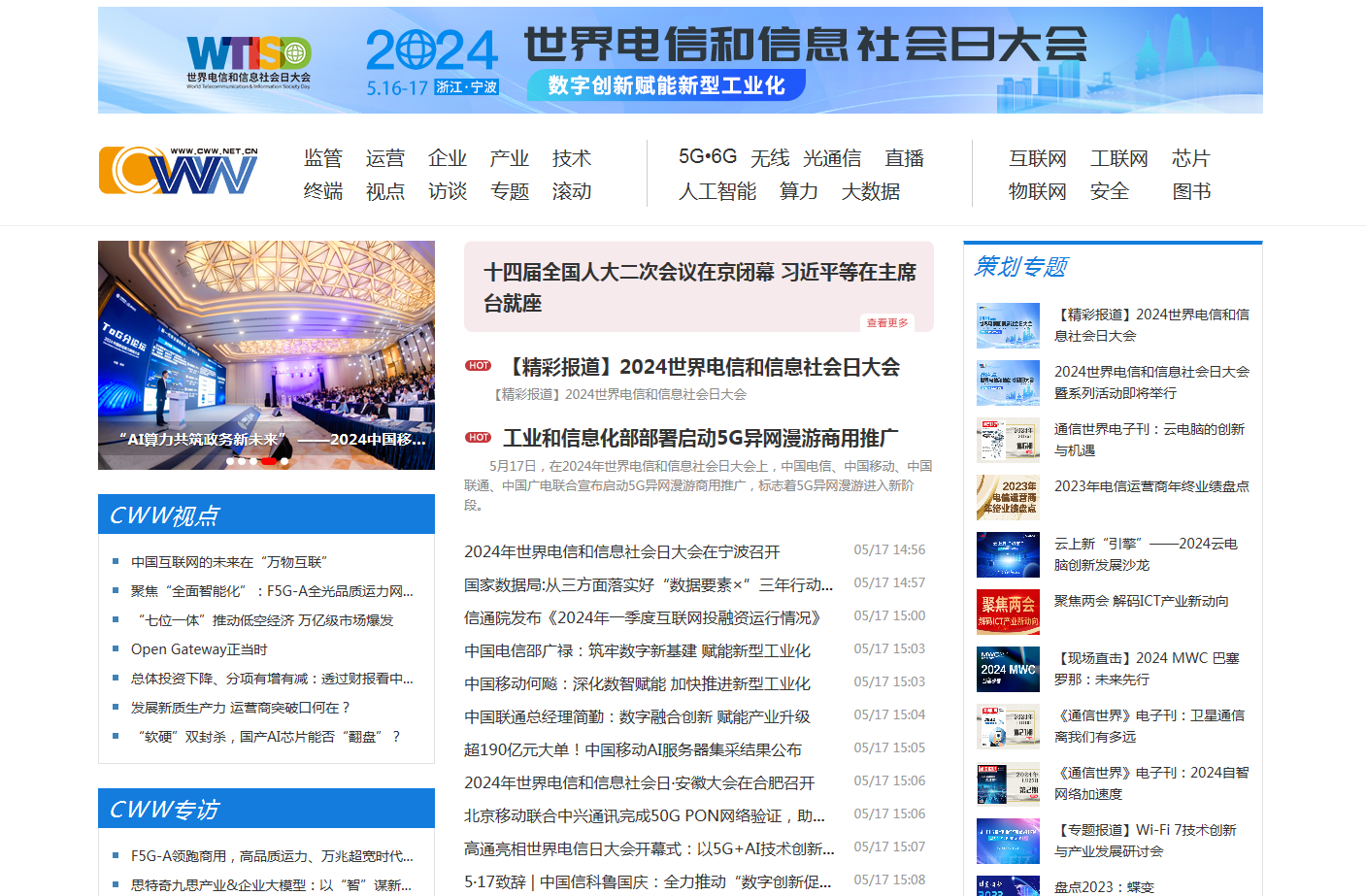Open 聚焦两会 解码ICT产业新动向 text link
This screenshot has width=1366, height=896.
[1142, 601]
